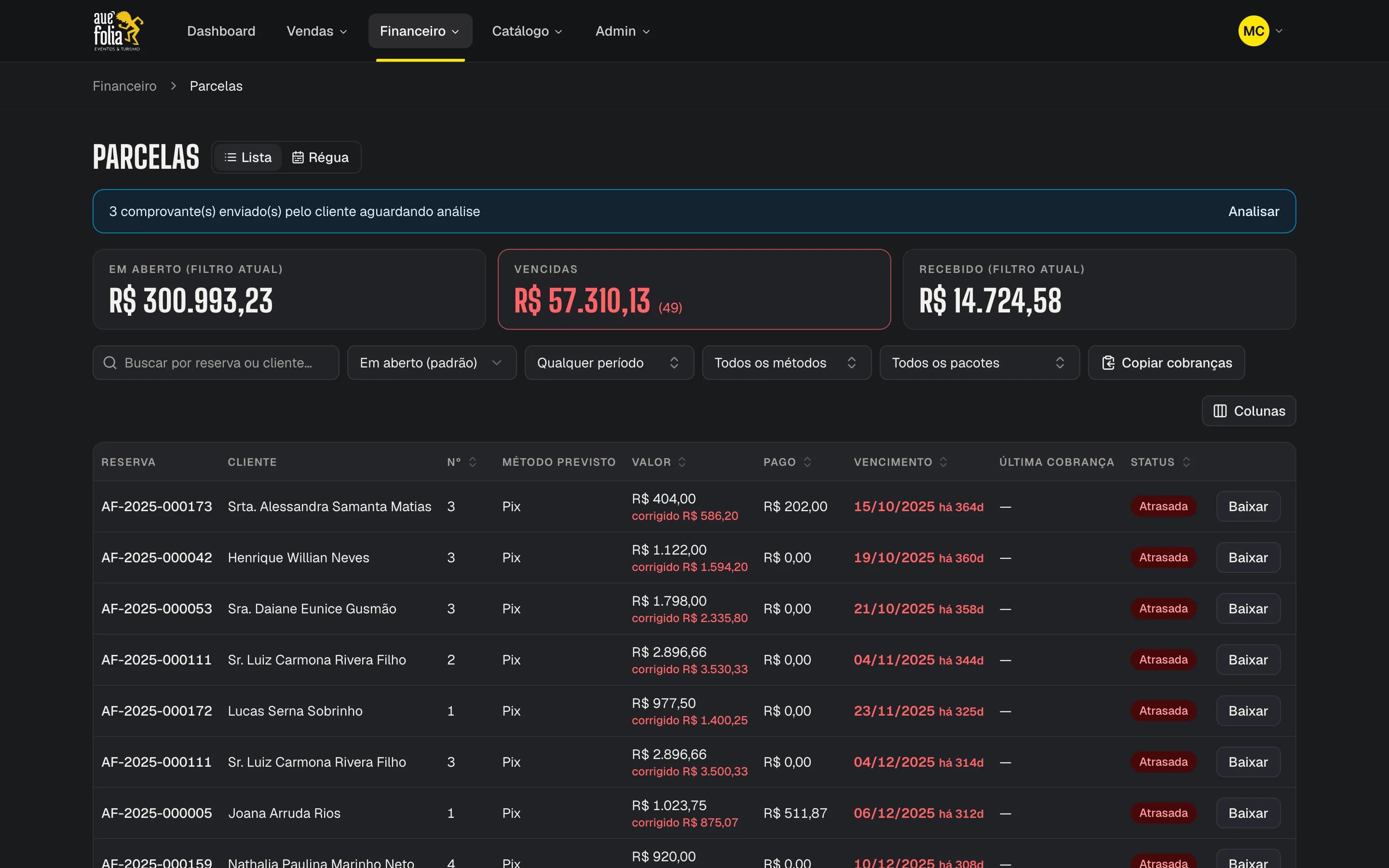Click paid value R$ 511,87
The width and height of the screenshot is (1389, 868).
click(795, 813)
